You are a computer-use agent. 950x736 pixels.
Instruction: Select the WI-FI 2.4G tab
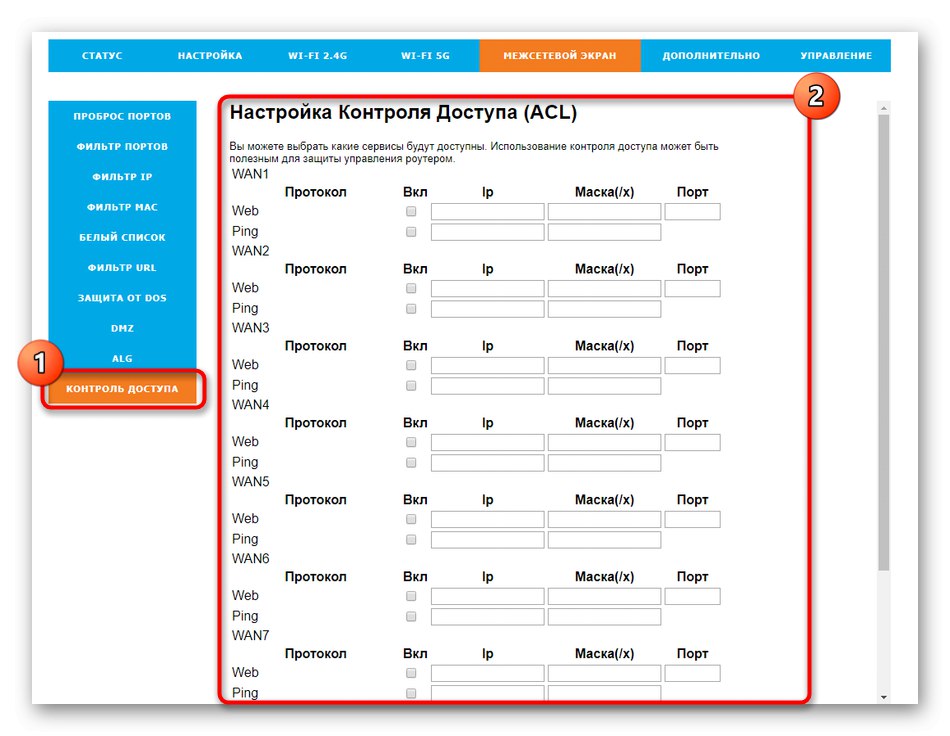coord(317,56)
